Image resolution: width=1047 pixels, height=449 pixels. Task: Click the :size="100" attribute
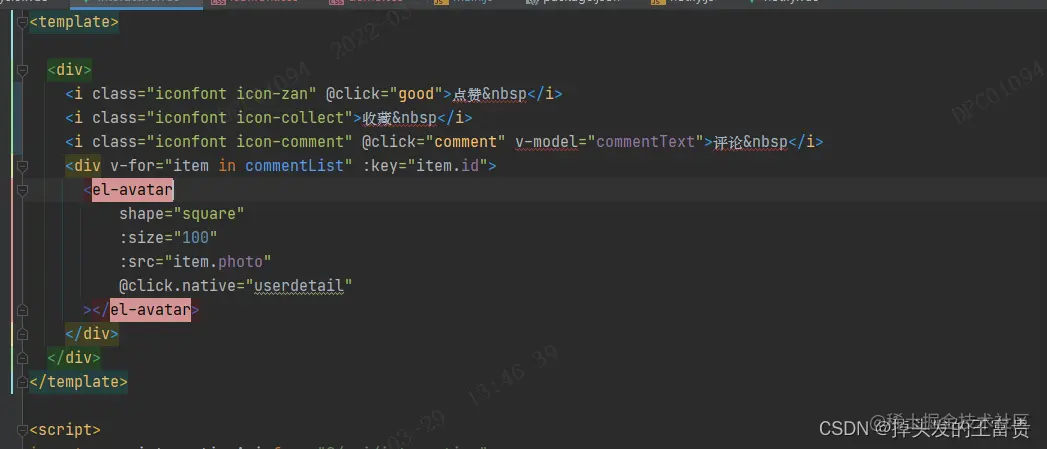(x=168, y=238)
